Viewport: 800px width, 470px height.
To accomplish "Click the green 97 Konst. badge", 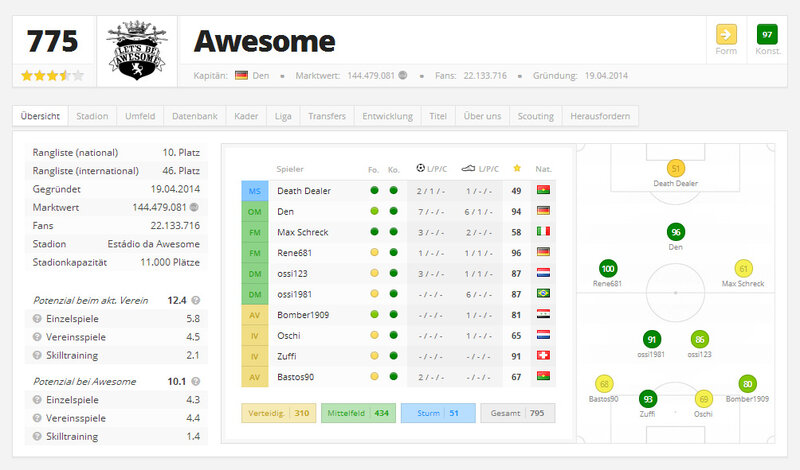I will pyautogui.click(x=767, y=35).
